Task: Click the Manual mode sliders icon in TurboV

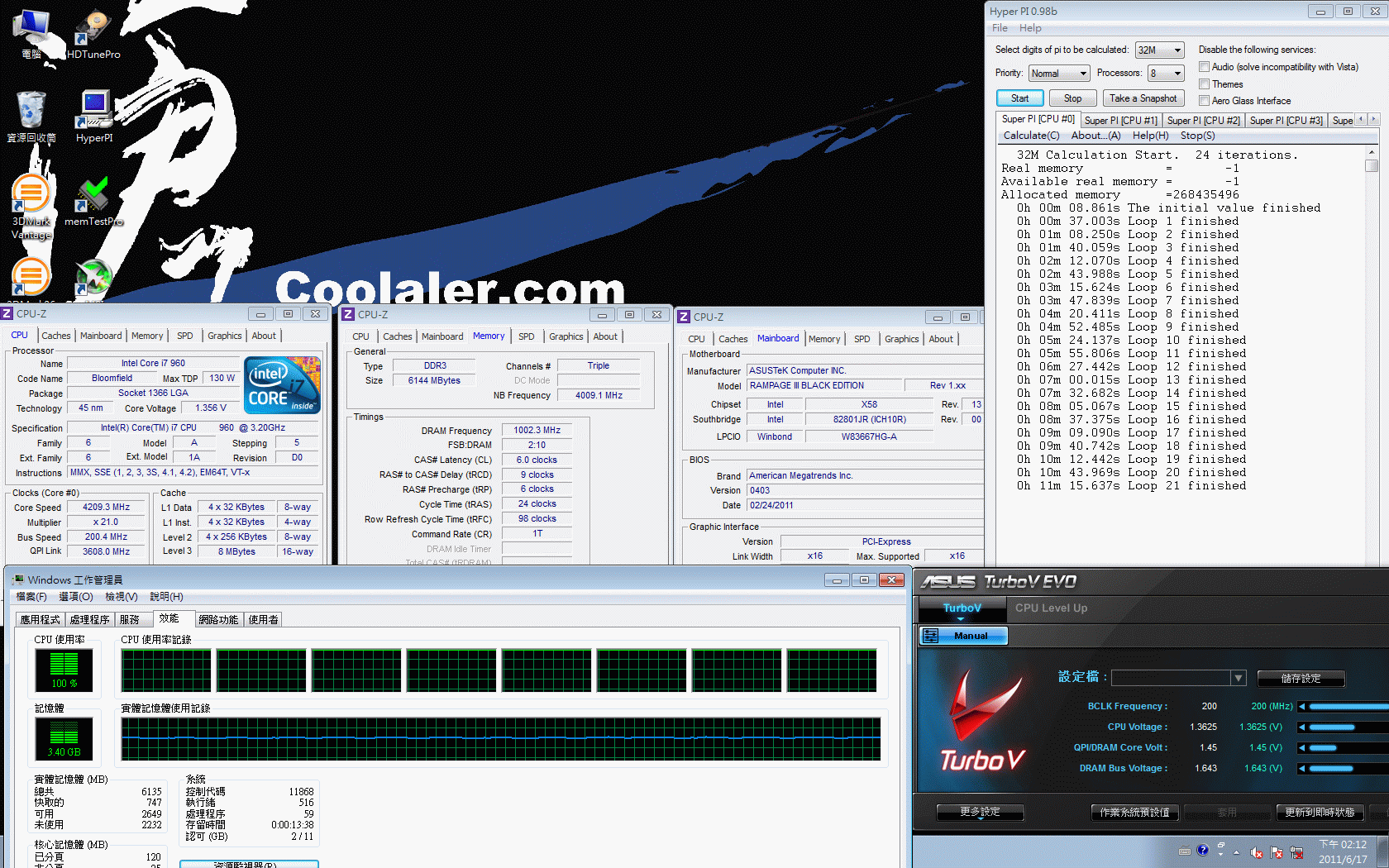Action: tap(931, 636)
